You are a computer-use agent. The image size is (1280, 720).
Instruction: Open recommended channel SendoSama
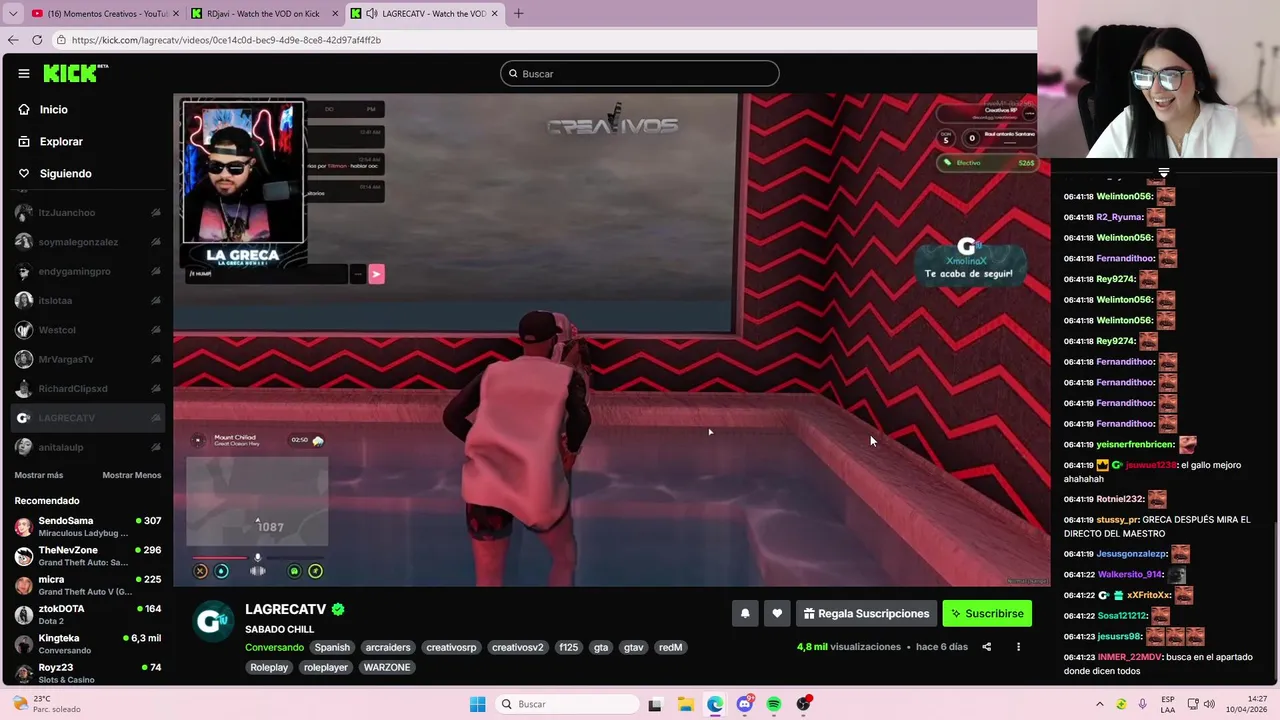pos(88,526)
